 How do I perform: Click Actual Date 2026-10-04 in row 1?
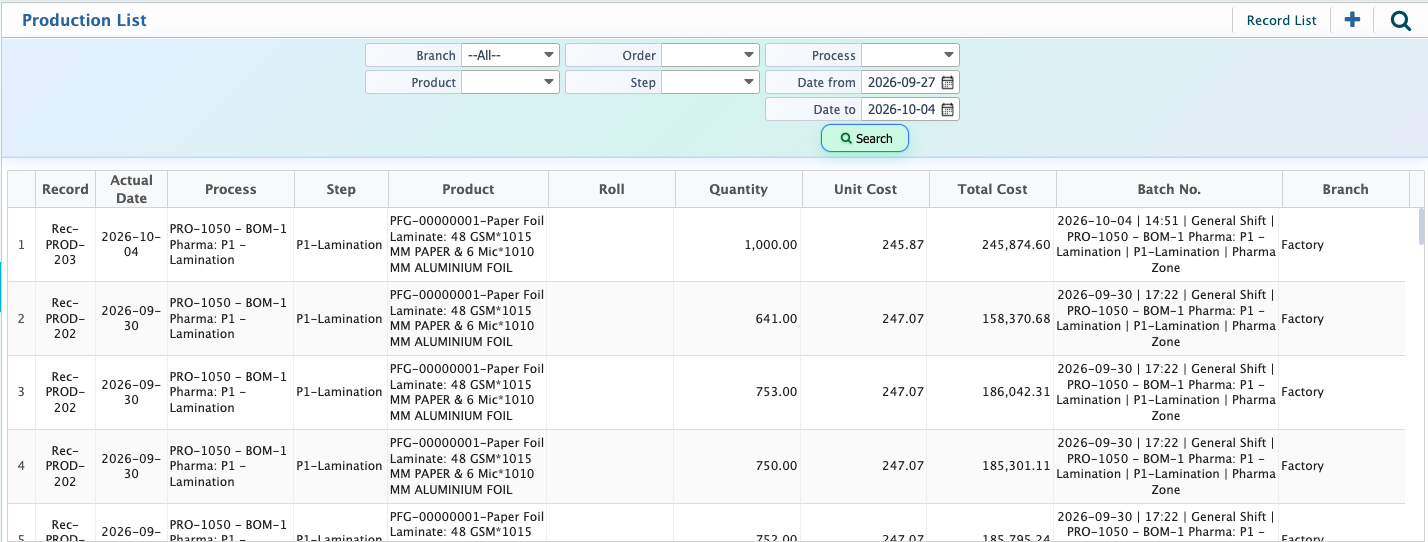pyautogui.click(x=131, y=245)
